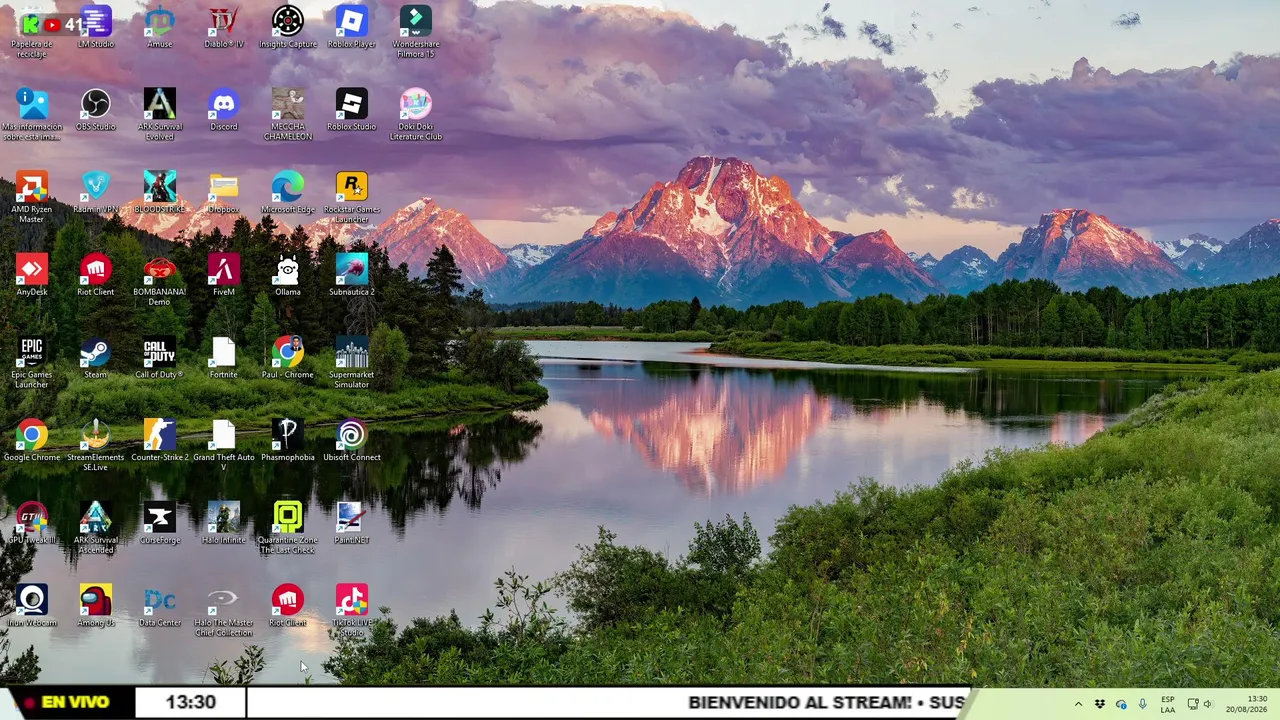Select the Data Center desktop icon
The width and height of the screenshot is (1280, 720).
click(x=160, y=606)
